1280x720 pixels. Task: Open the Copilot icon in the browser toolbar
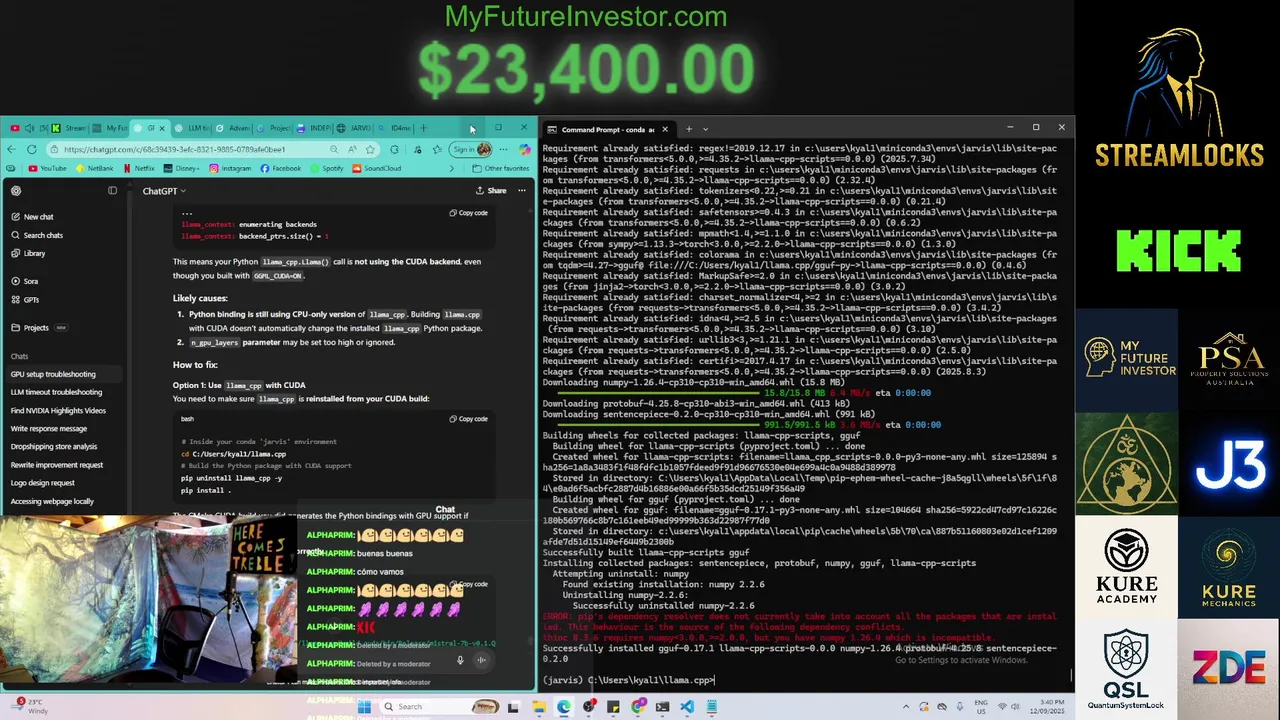[525, 149]
